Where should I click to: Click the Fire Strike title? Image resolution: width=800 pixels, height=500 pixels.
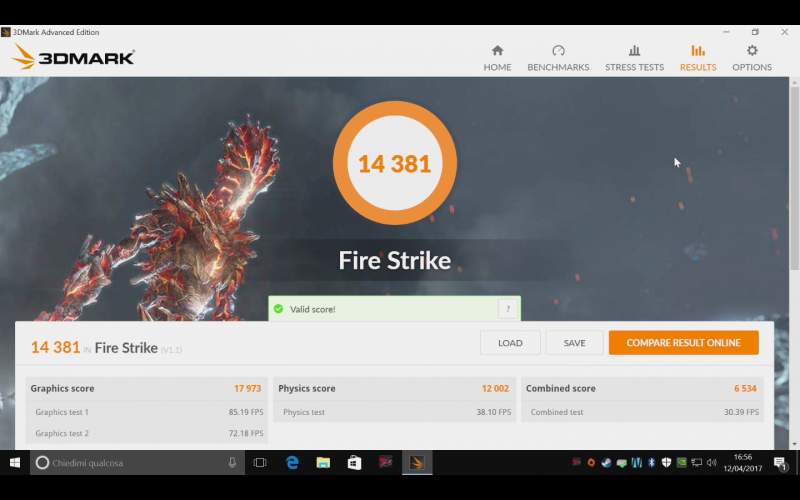point(394,261)
